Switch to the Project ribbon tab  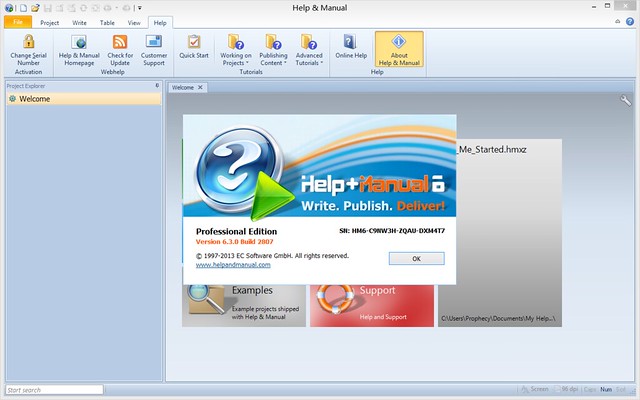pos(49,23)
